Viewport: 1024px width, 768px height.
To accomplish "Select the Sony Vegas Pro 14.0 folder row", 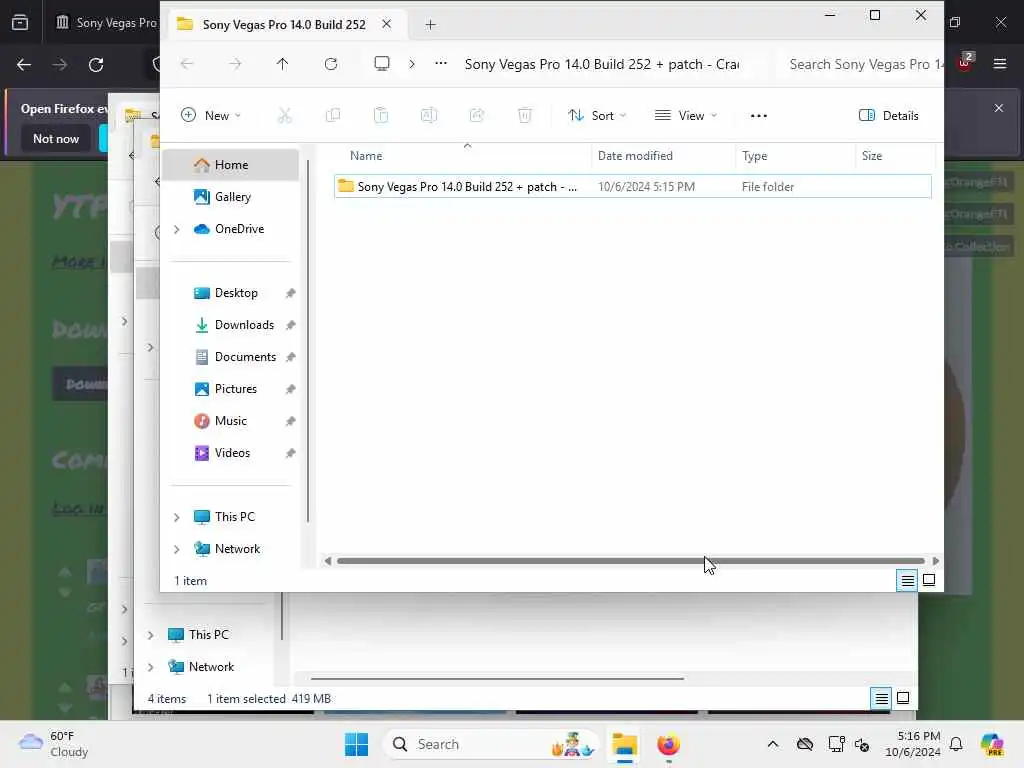I will tap(632, 187).
